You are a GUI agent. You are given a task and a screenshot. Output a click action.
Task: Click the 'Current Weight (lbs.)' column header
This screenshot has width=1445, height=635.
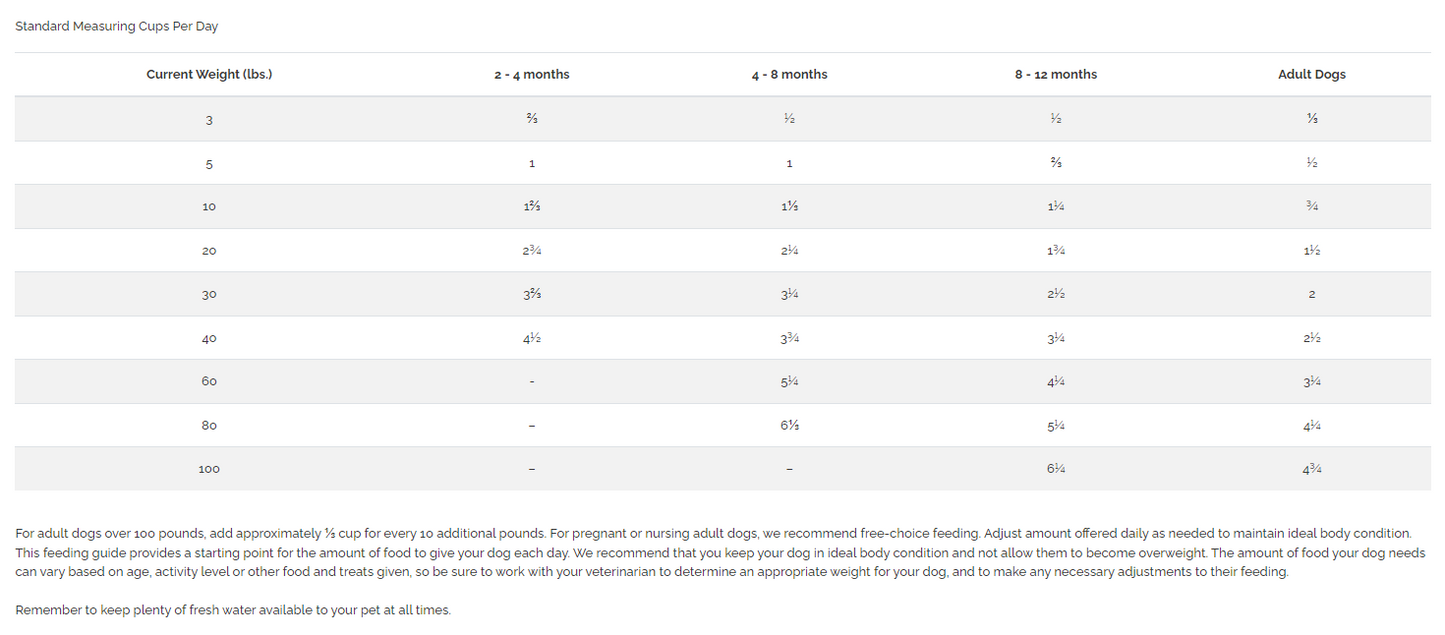(209, 75)
